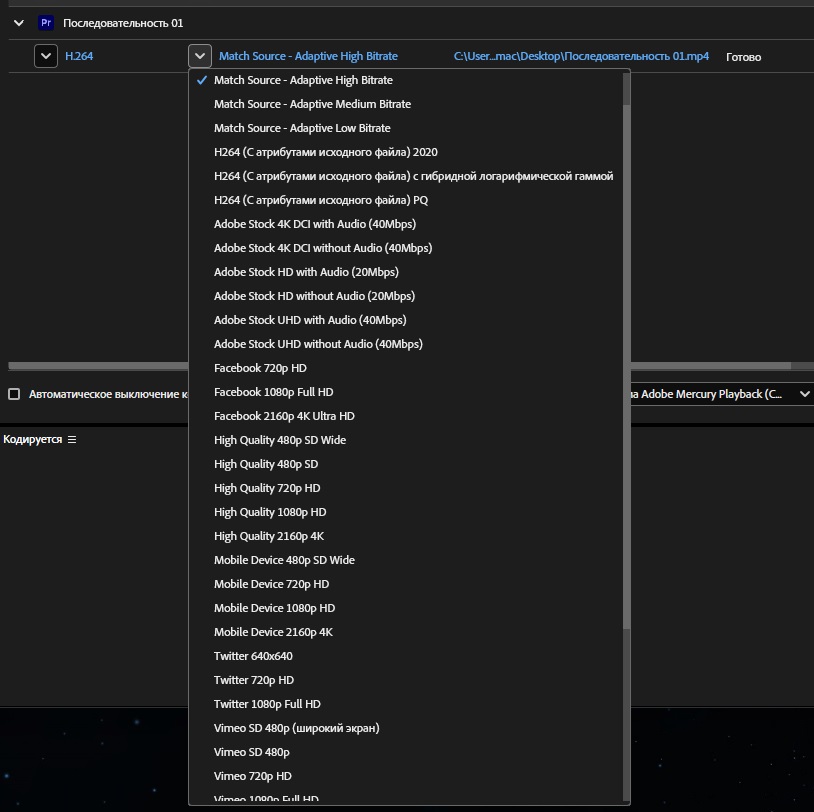
Task: Choose Adobe Stock 4K DCI with Audio preset
Action: 315,224
